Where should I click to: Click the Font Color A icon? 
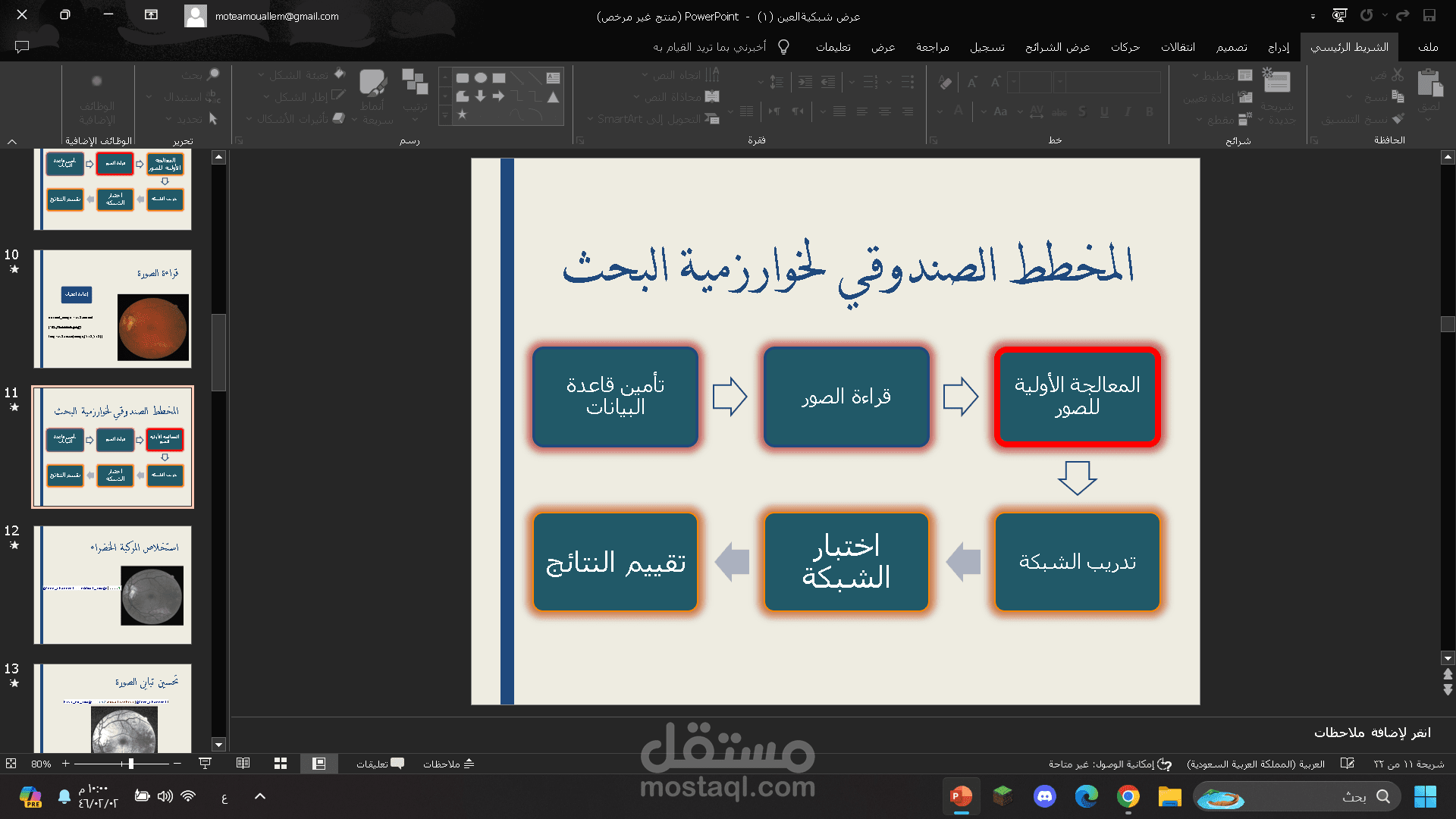point(959,111)
